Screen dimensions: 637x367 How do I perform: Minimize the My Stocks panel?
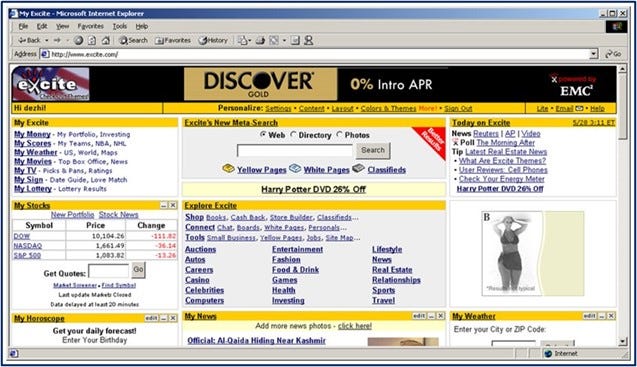(x=163, y=205)
